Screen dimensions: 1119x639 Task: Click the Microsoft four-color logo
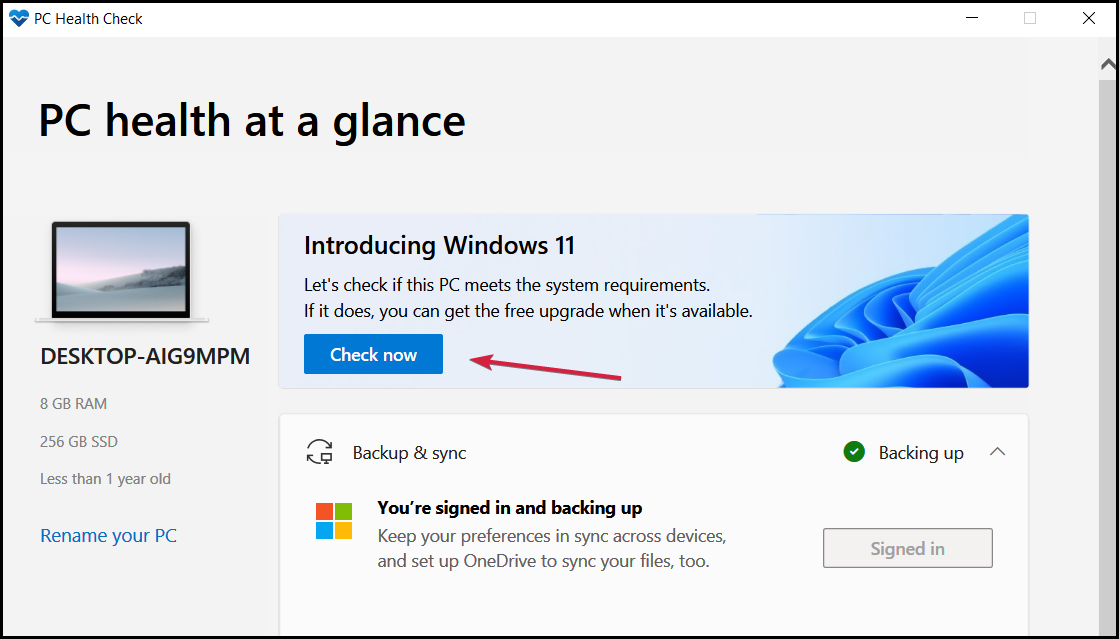(334, 521)
